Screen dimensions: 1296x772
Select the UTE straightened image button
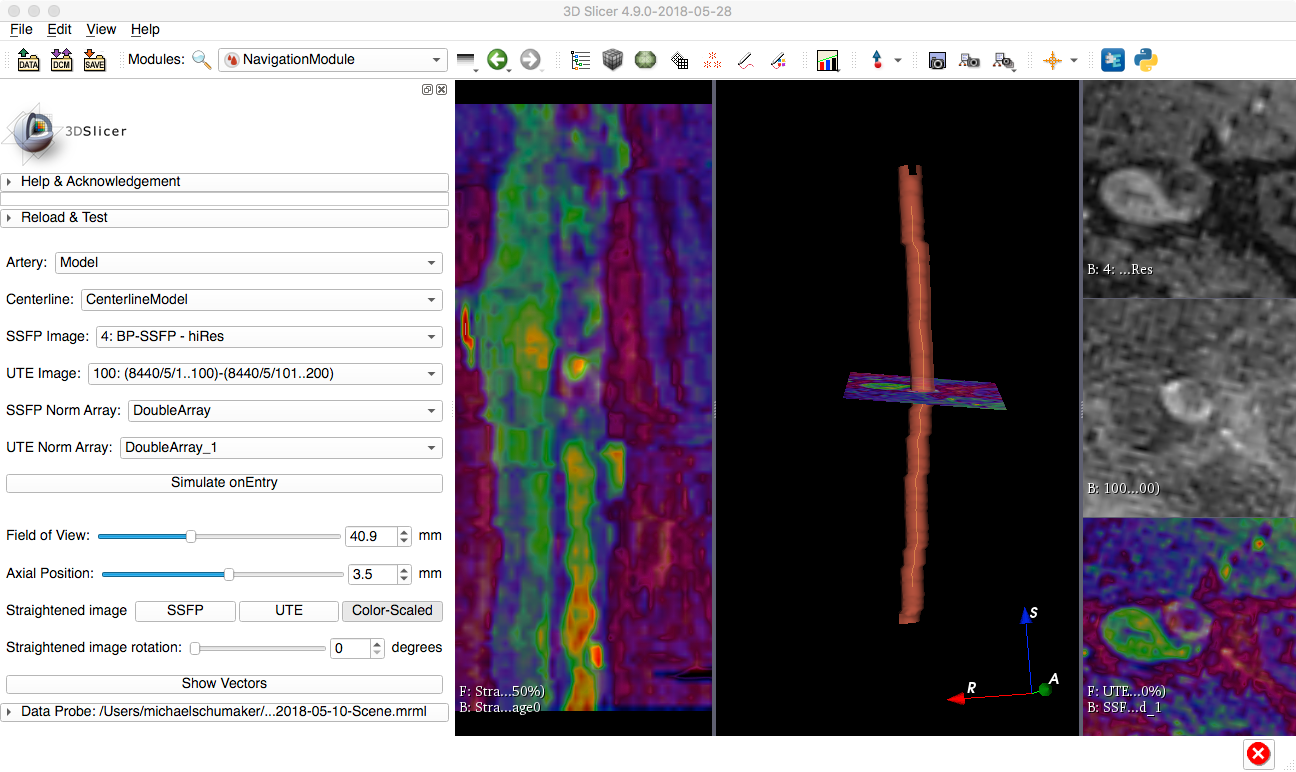pos(288,611)
